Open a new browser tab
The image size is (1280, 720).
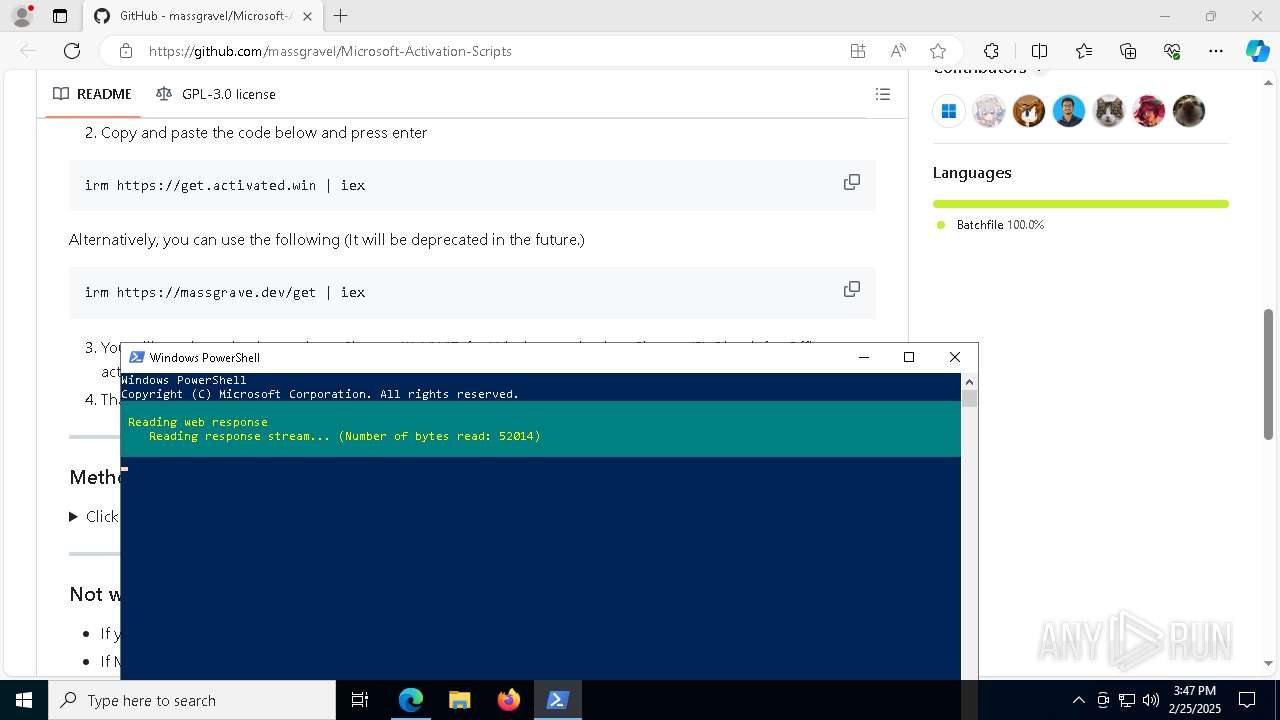coord(341,16)
